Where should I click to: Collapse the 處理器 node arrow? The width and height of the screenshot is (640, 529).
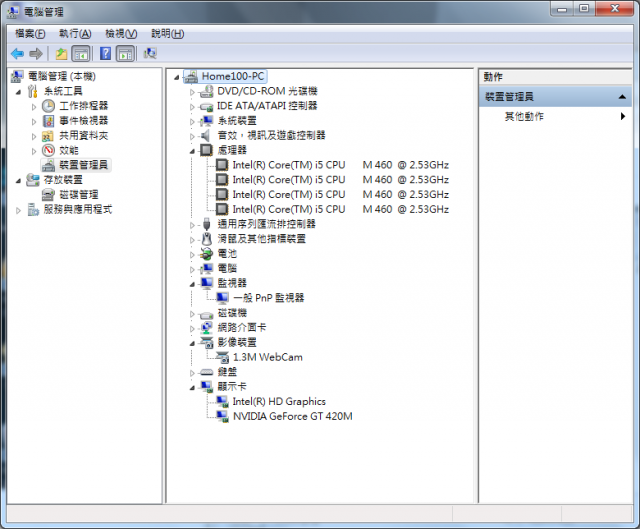click(x=192, y=151)
